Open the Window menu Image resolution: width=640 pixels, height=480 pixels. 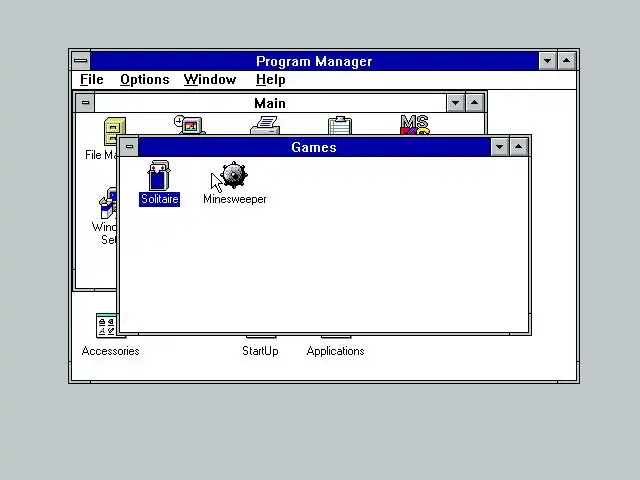tap(210, 80)
